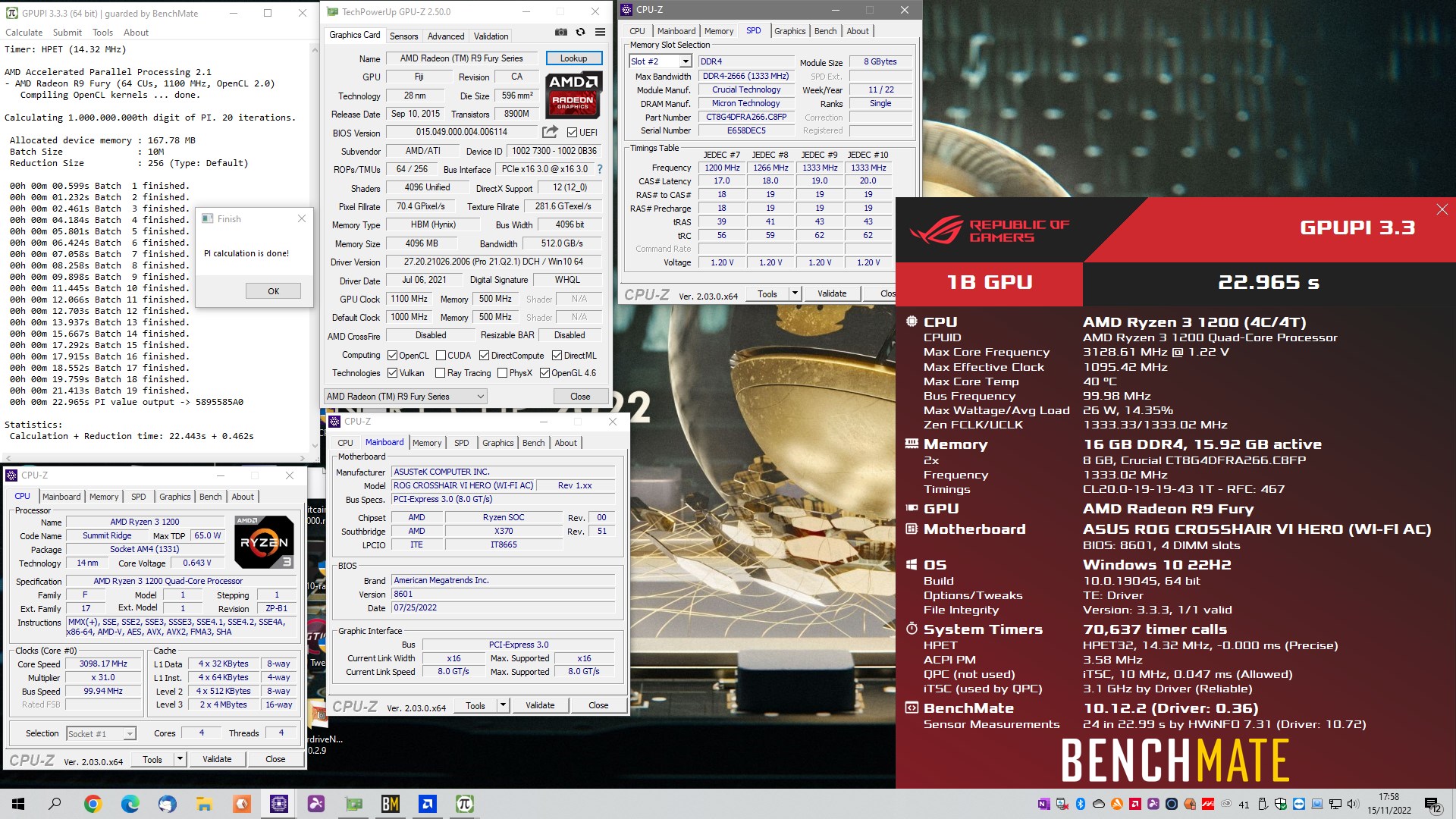The image size is (1456, 819).
Task: Open the Memory tab in CPU-Z SPD window
Action: click(719, 31)
